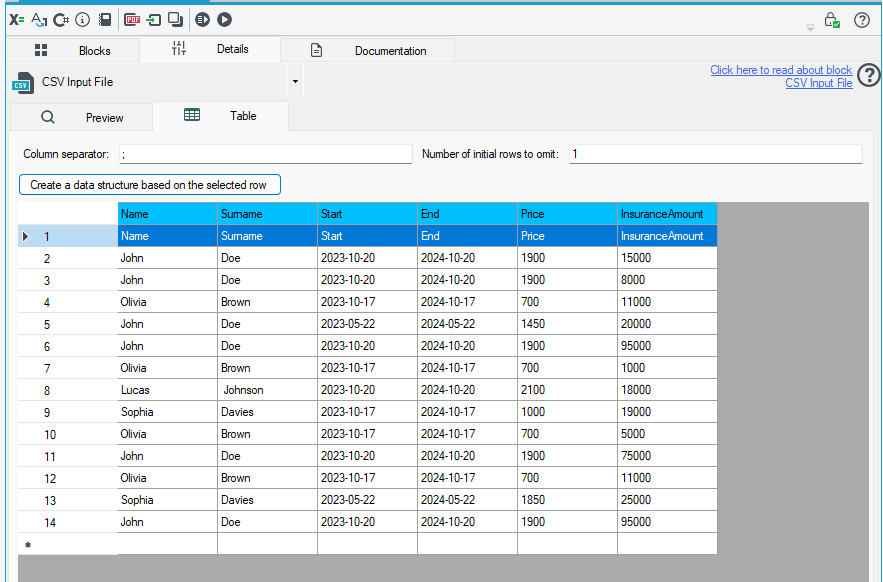Screen dimensions: 883x582
Task: Click the plain play run icon
Action: 224,20
